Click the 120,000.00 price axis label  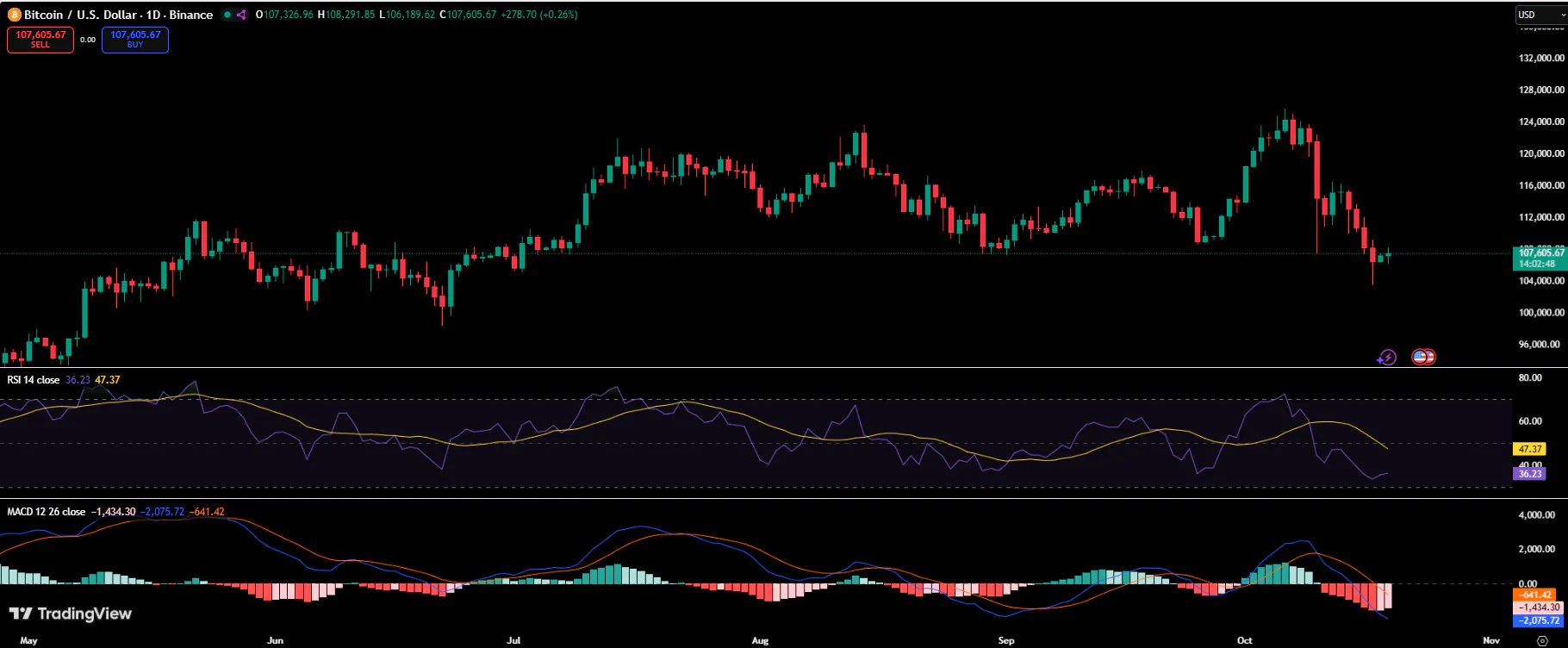1541,154
